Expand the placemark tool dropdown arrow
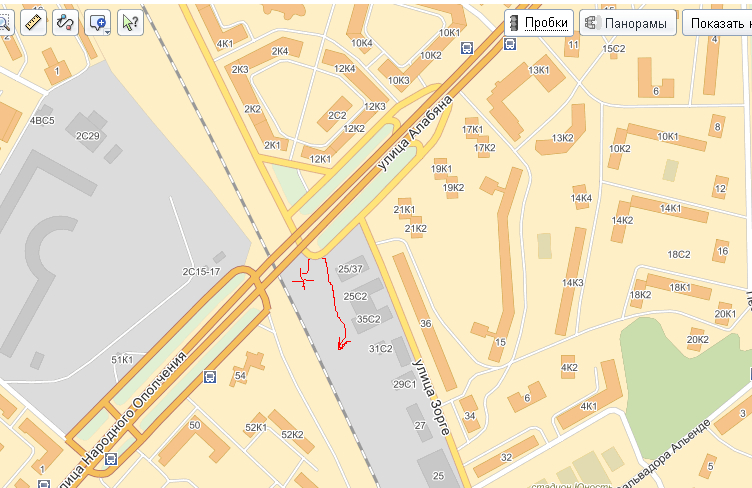This screenshot has height=488, width=752. (x=107, y=32)
